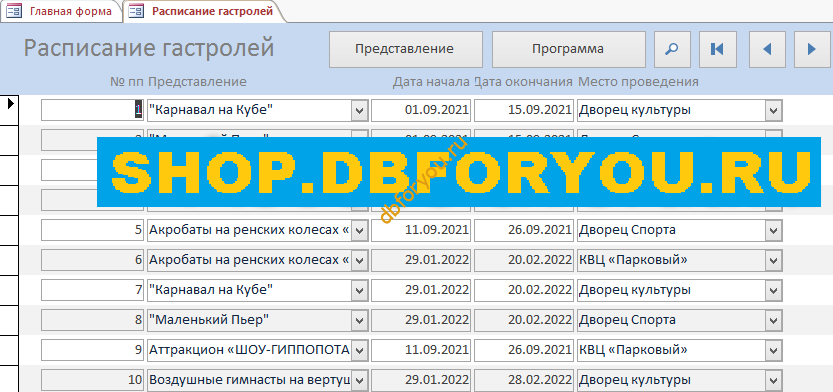Click Аттракцион «ШОУ-ГИППОПОТА text in row 9
This screenshot has height=392, width=833.
pyautogui.click(x=249, y=350)
